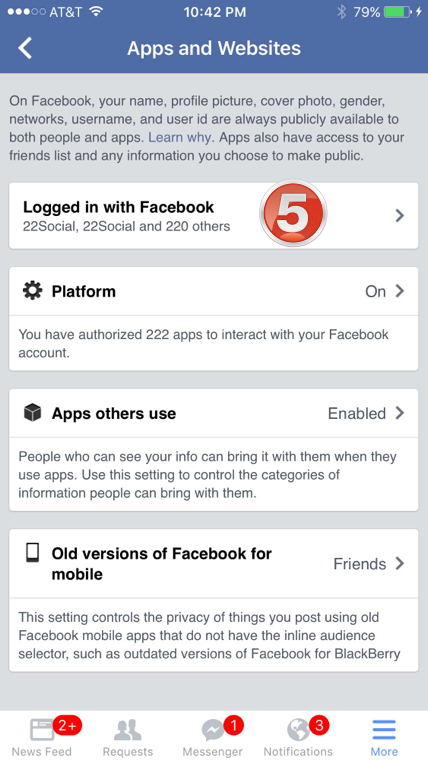The width and height of the screenshot is (428, 761).
Task: Click the Apps others use cube icon
Action: pos(33,414)
